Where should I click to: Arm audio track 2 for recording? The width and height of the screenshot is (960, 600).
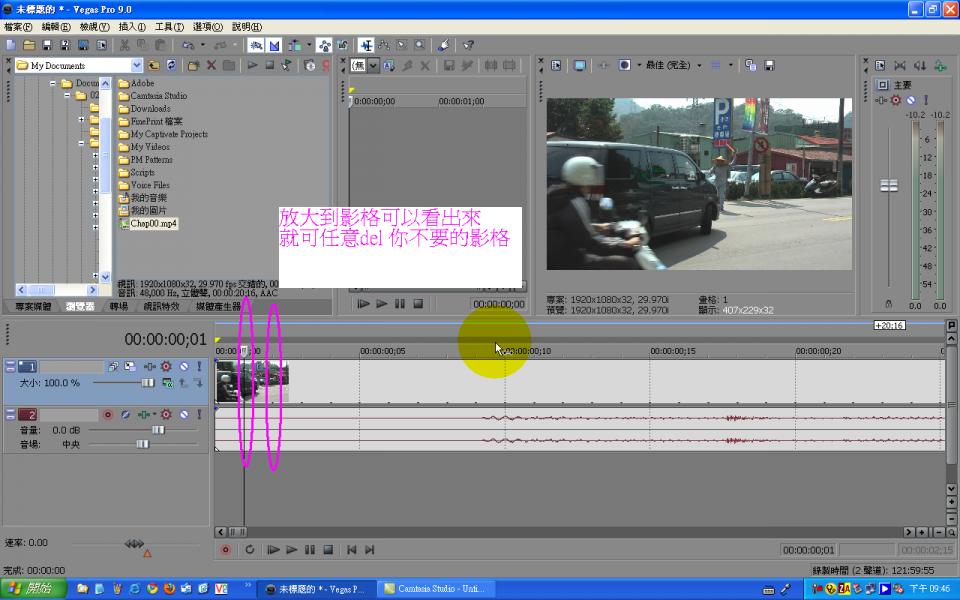[108, 414]
